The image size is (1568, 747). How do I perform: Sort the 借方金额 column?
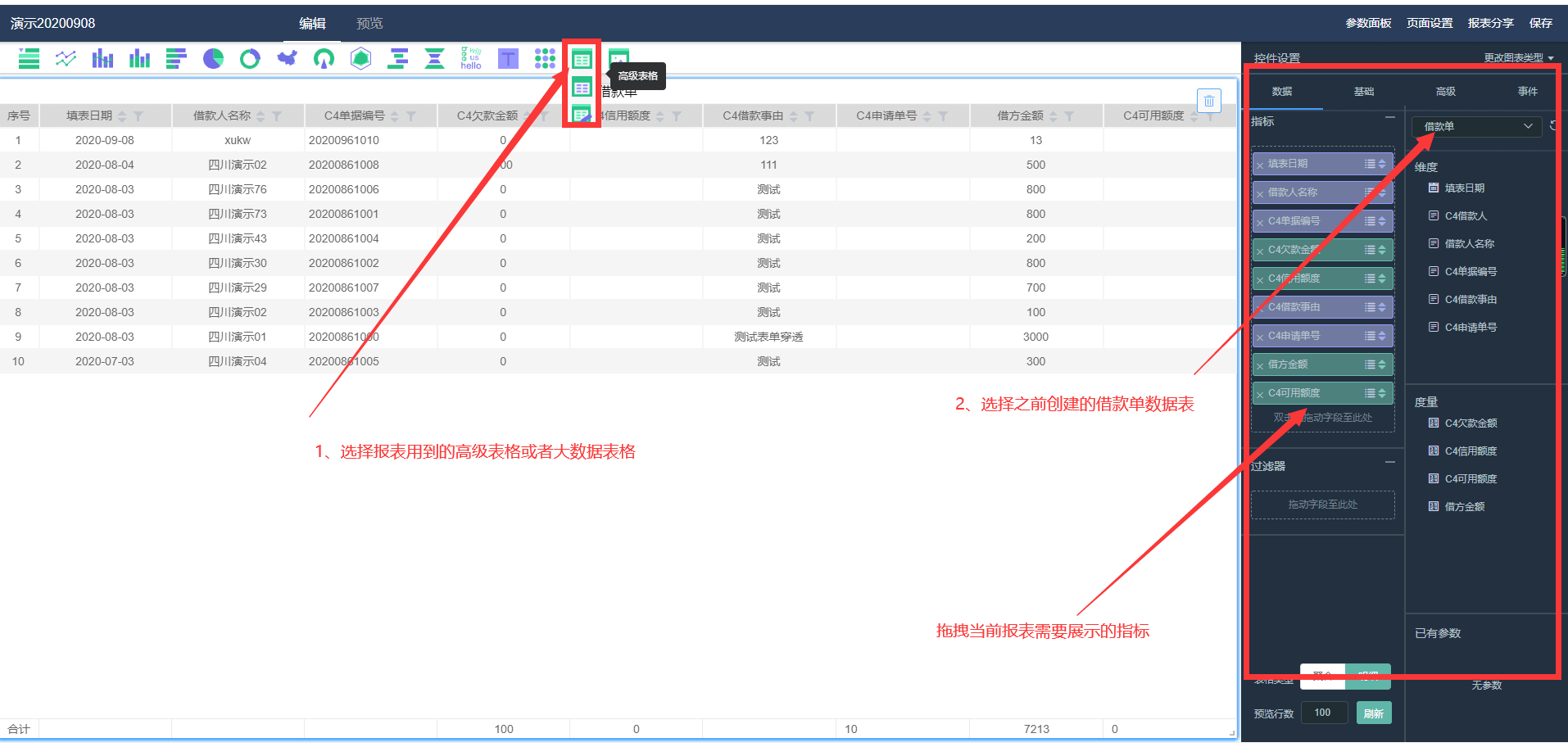pos(1054,116)
